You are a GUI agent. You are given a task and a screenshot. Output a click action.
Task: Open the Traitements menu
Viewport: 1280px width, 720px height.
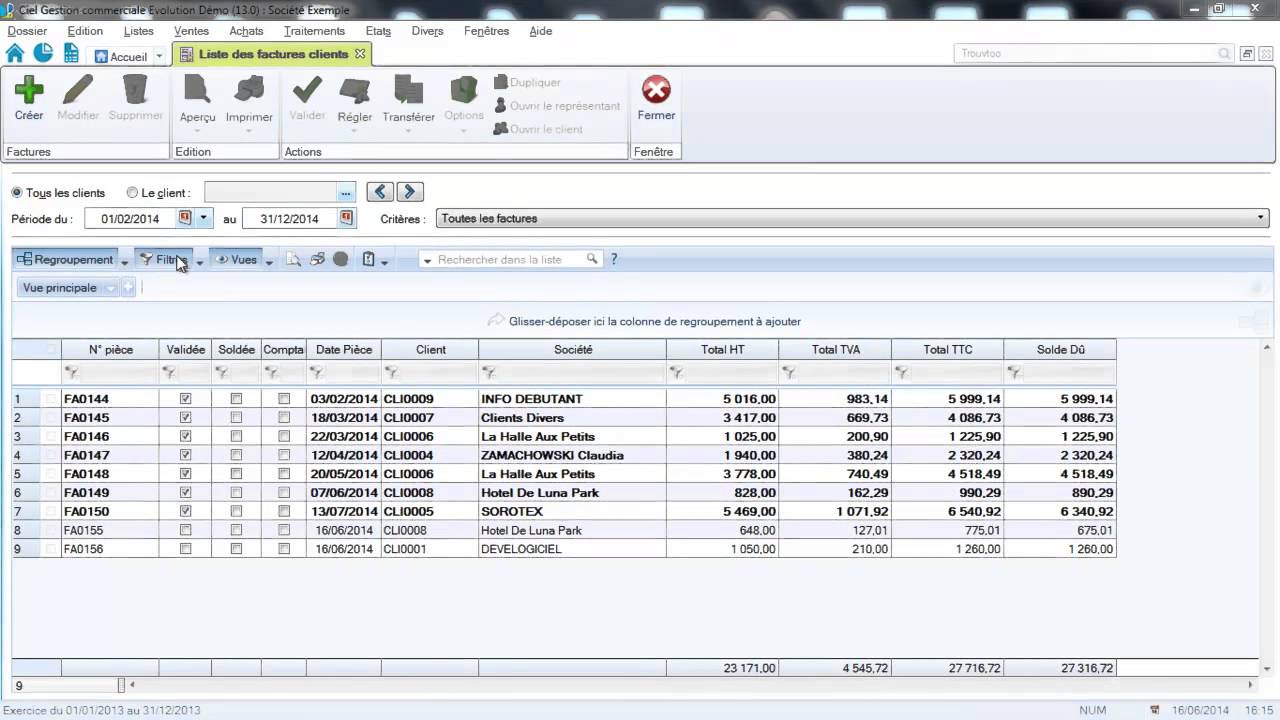[x=314, y=31]
